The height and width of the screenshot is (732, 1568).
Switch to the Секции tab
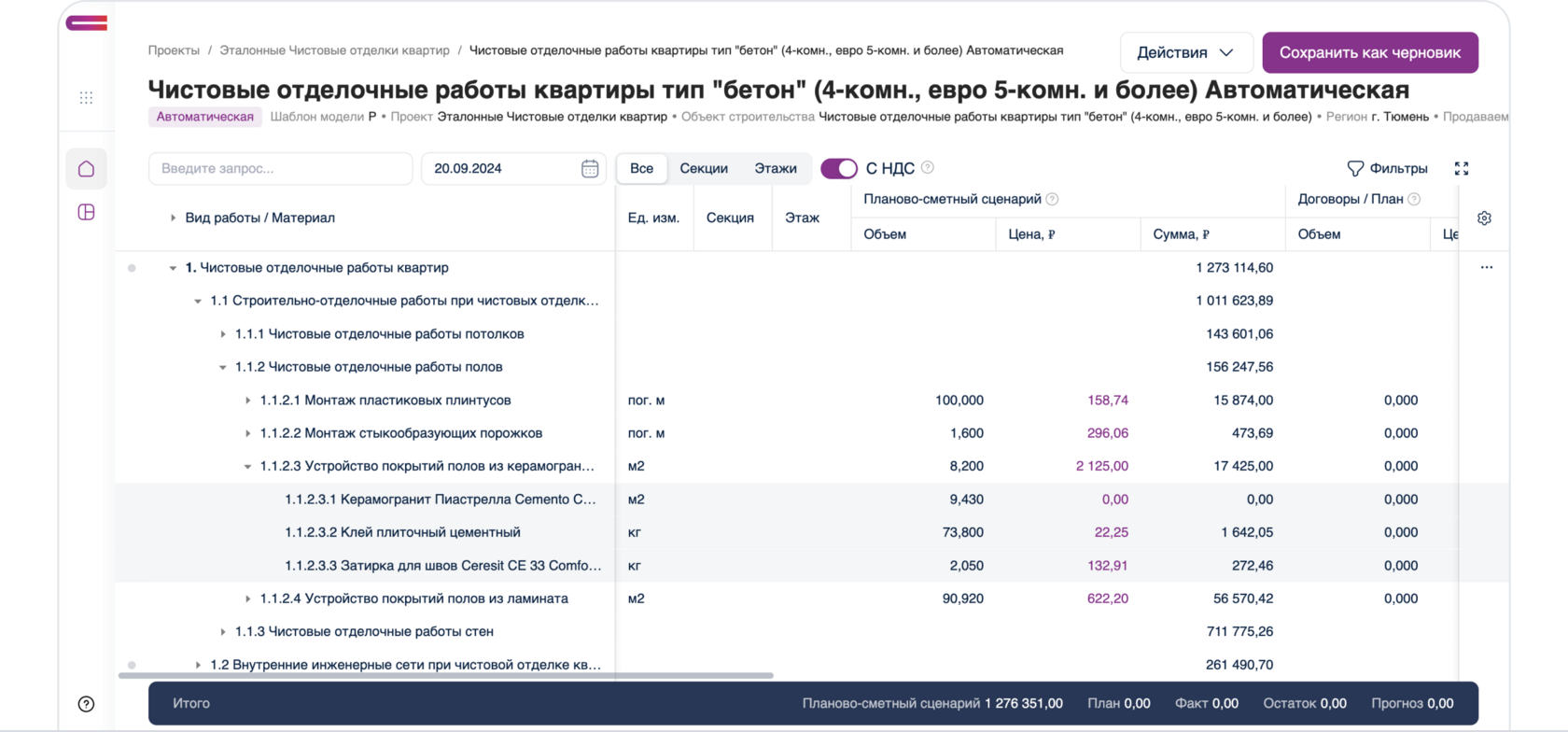tap(704, 168)
